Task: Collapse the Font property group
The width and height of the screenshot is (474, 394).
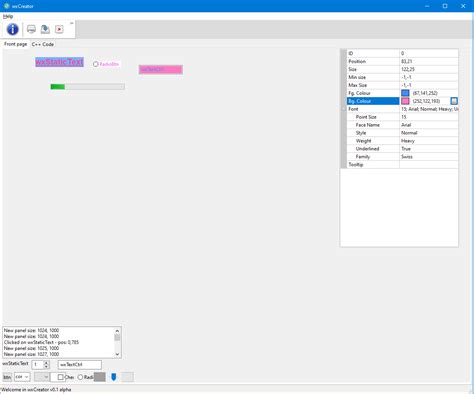Action: click(x=344, y=109)
